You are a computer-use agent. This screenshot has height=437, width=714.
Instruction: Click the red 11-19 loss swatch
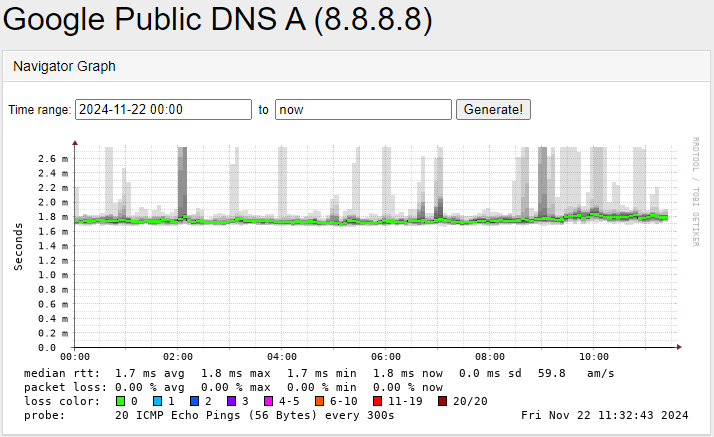click(x=377, y=401)
